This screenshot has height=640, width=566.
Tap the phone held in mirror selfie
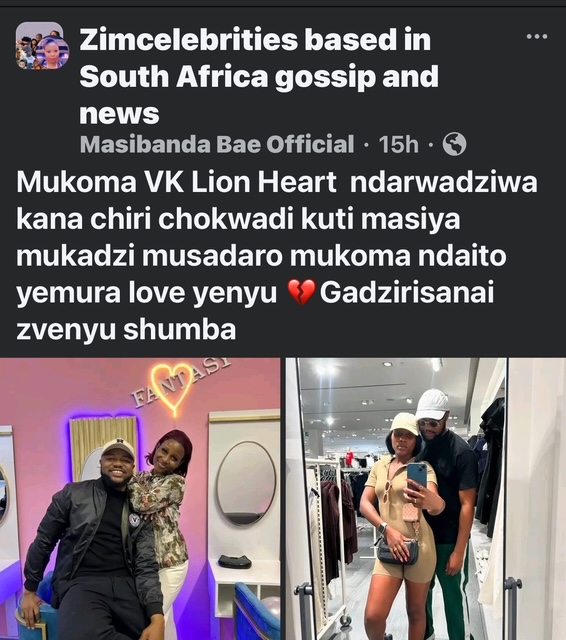pos(417,478)
